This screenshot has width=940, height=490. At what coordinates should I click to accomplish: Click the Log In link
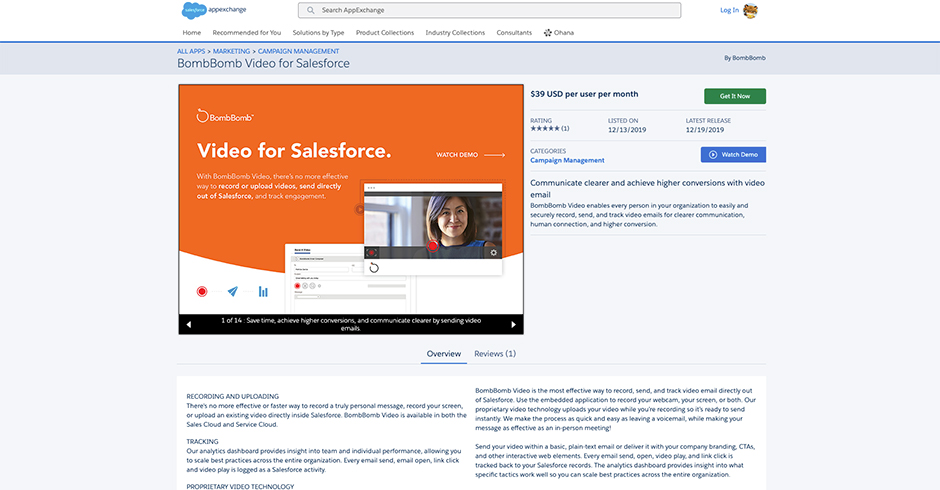point(729,10)
